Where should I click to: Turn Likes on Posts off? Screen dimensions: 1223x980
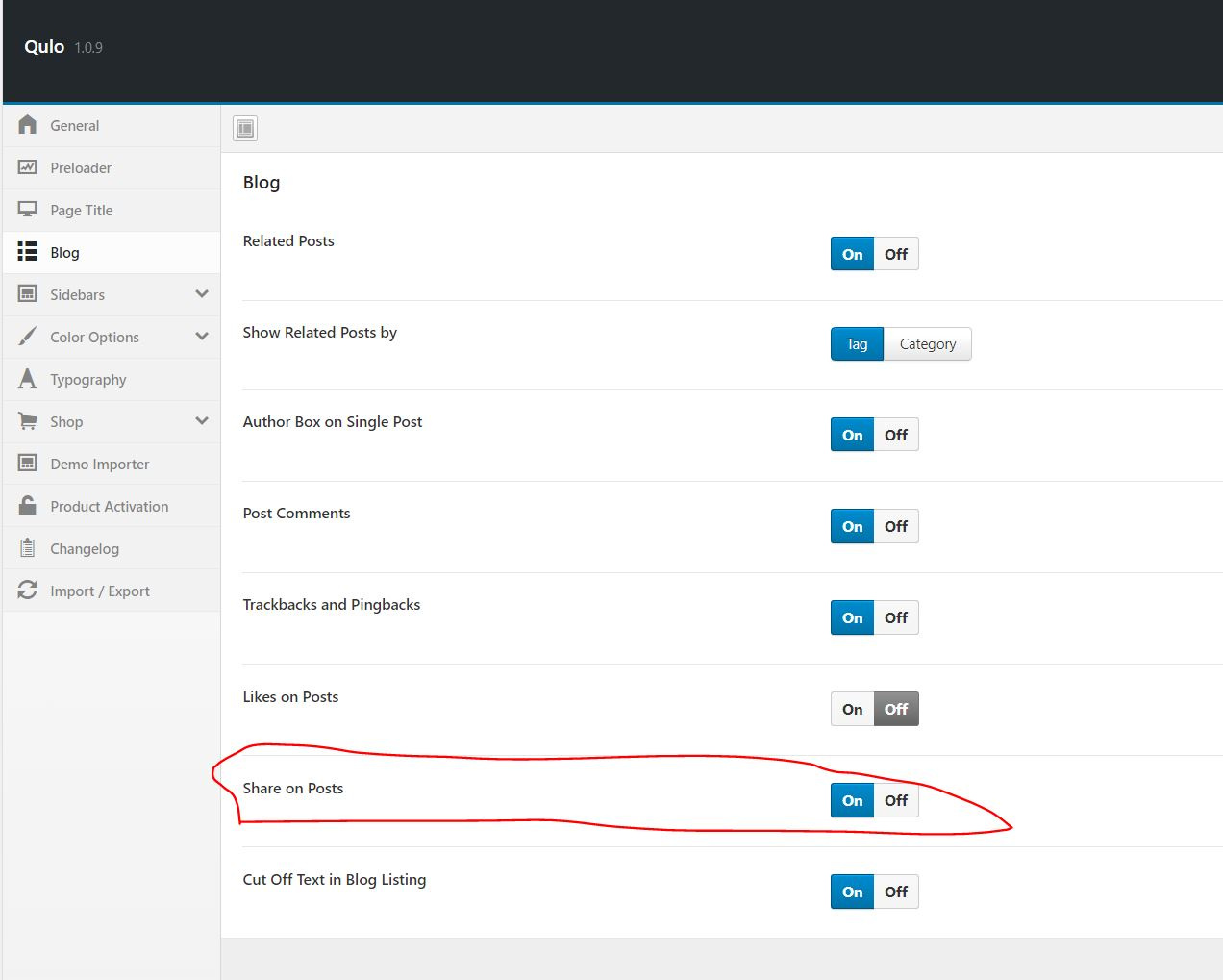896,709
